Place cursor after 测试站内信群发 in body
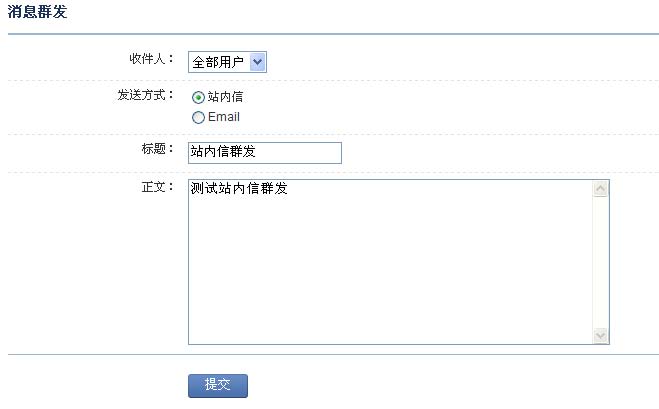The width and height of the screenshot is (659, 409). coord(289,188)
